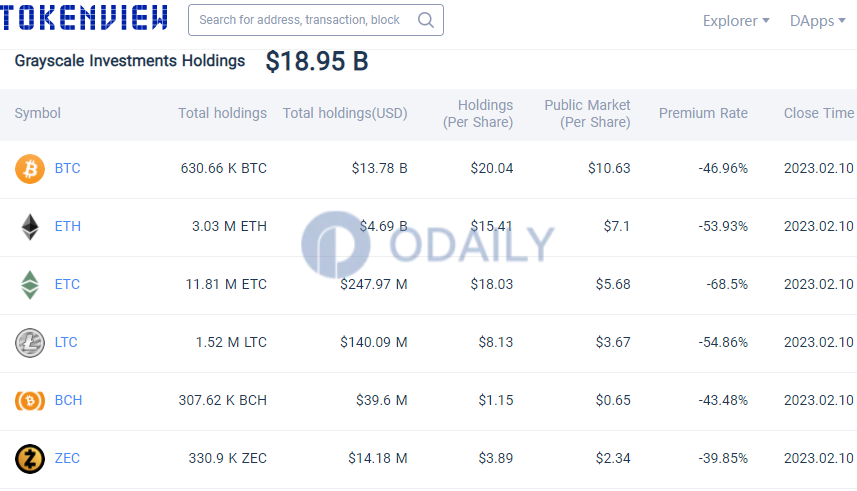Select the $2.34 public market cell
The image size is (857, 491).
(x=613, y=458)
